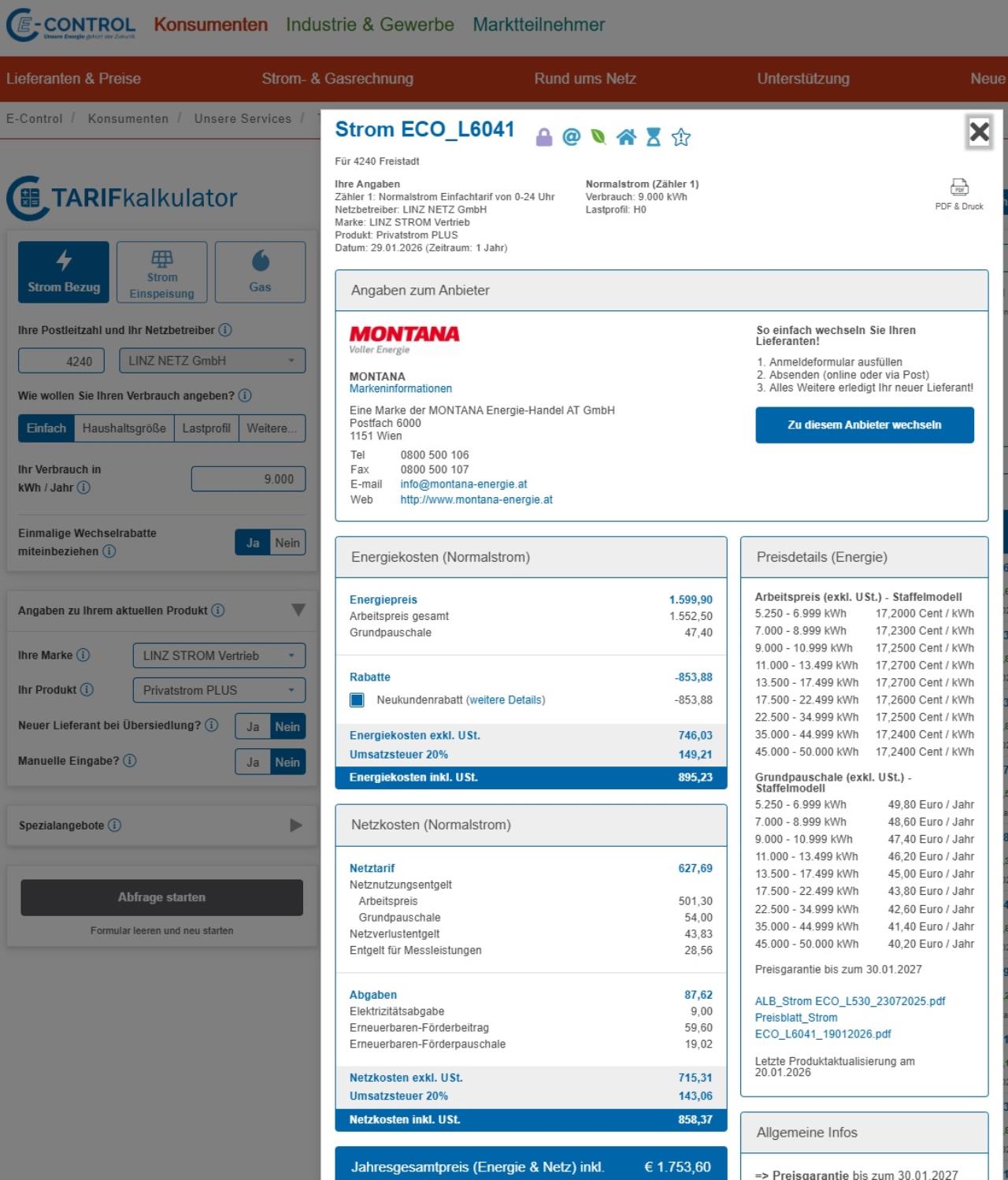
Task: Set Einmalige Wechselrabatte to Nein
Action: tap(287, 543)
